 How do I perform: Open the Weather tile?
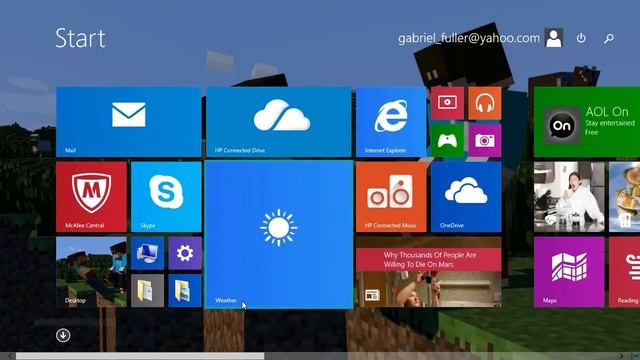click(279, 234)
